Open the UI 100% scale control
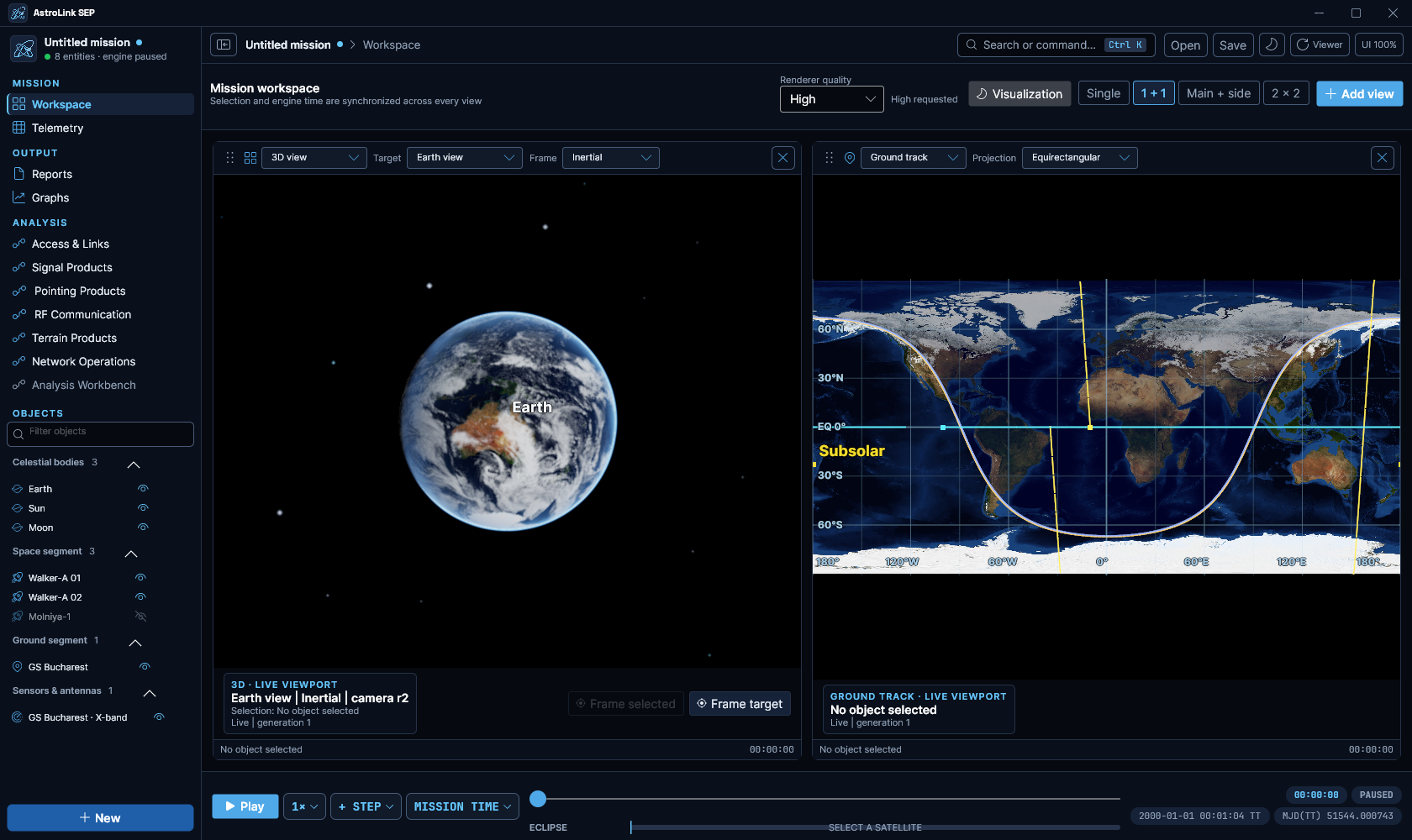The height and width of the screenshot is (840, 1412). click(1379, 45)
